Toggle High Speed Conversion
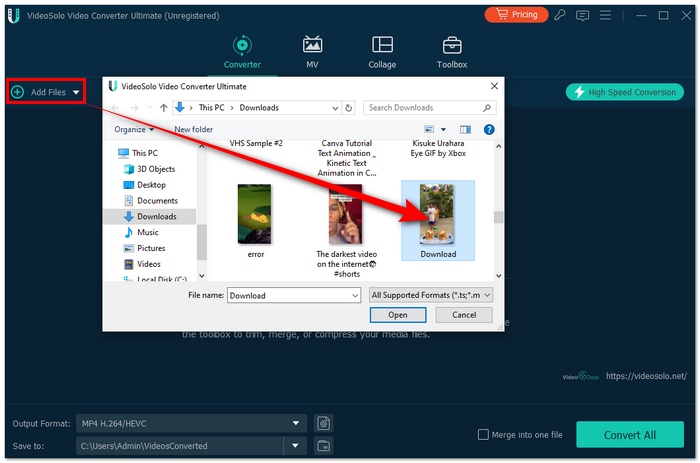 625,92
